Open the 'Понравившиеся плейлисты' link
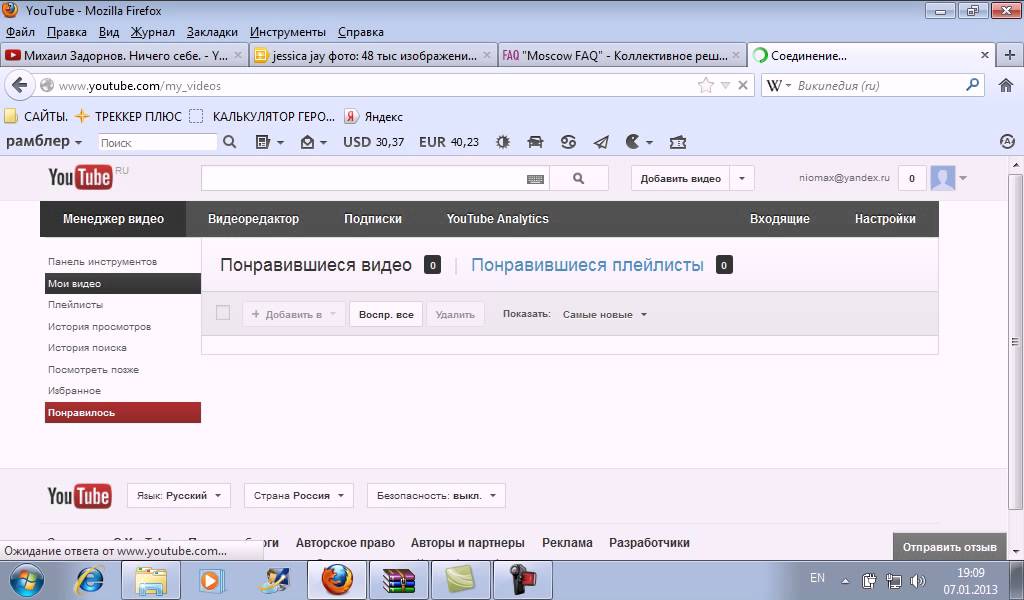1024x600 pixels. coord(587,265)
